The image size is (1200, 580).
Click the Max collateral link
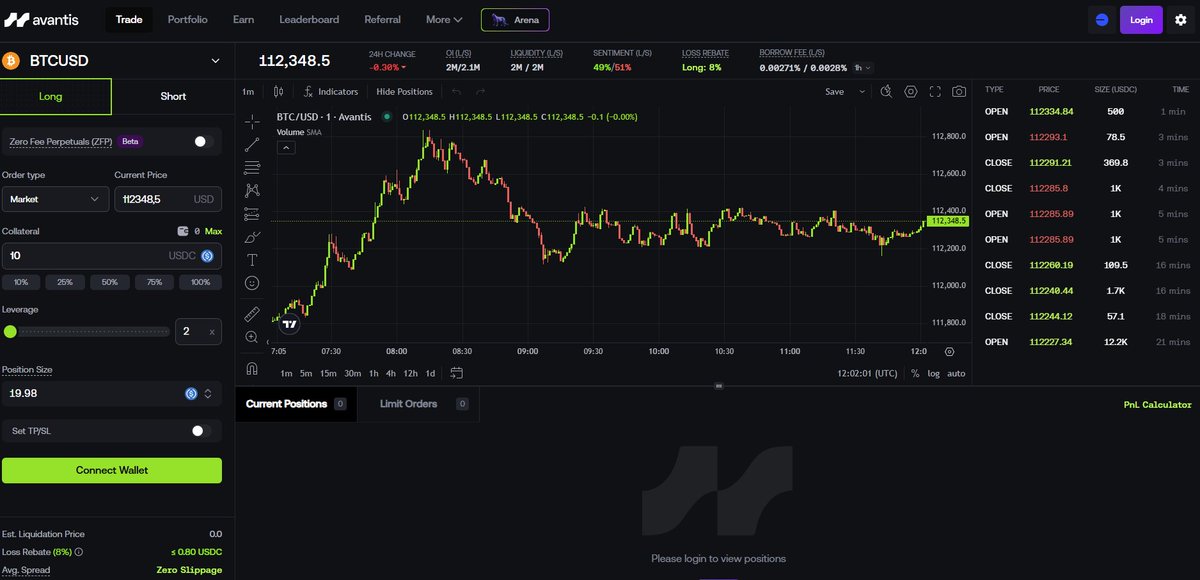pos(213,231)
